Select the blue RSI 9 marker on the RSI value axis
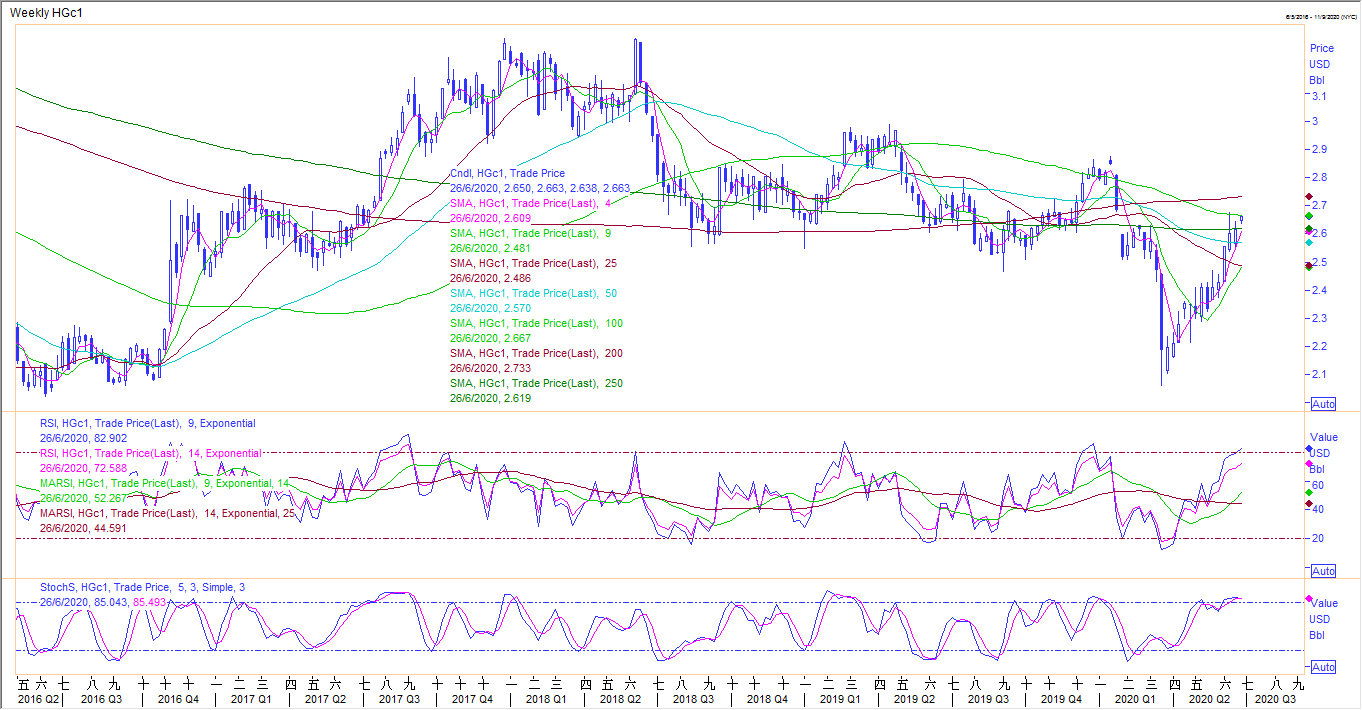The image size is (1362, 710). pos(1309,449)
